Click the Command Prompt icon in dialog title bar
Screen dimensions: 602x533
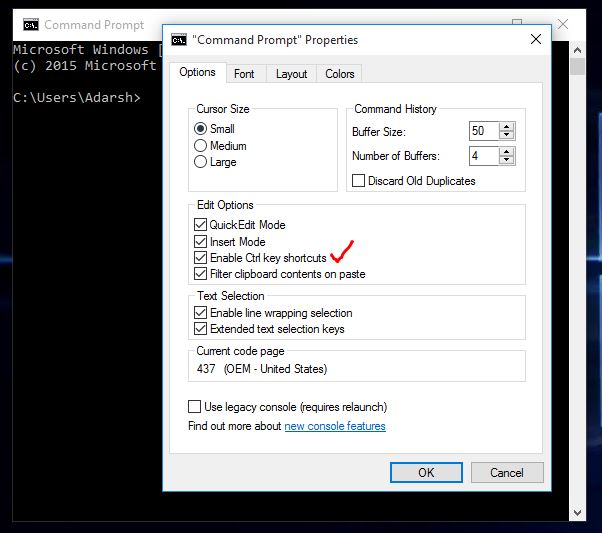click(179, 40)
